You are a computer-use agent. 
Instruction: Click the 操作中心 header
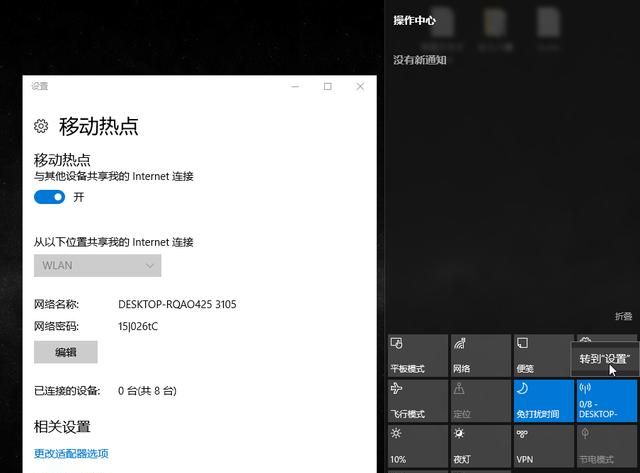(x=415, y=20)
